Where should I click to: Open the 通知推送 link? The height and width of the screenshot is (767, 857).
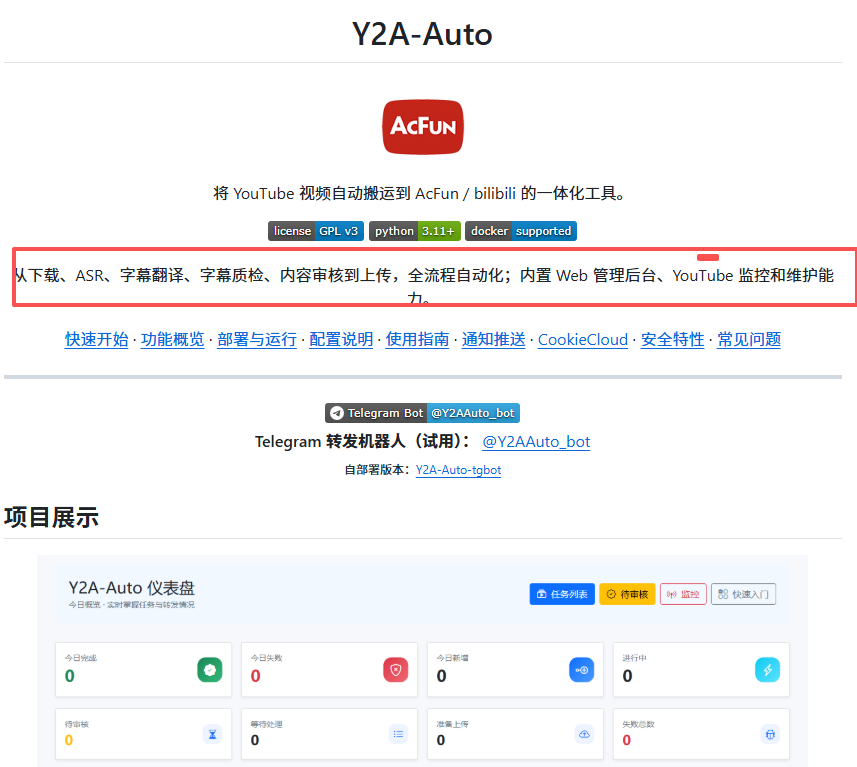493,339
